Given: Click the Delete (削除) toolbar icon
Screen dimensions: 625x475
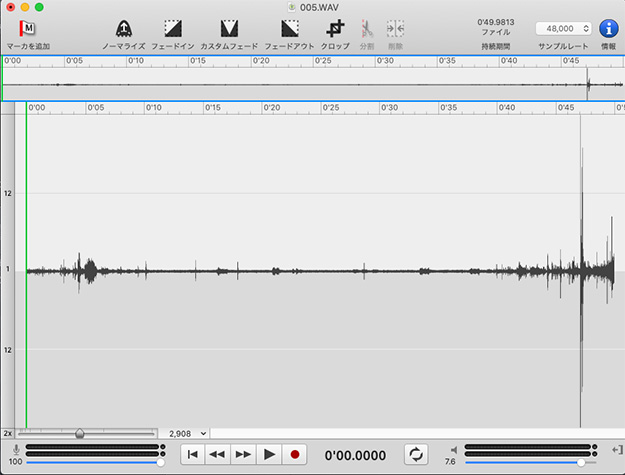Looking at the screenshot, I should coord(395,29).
